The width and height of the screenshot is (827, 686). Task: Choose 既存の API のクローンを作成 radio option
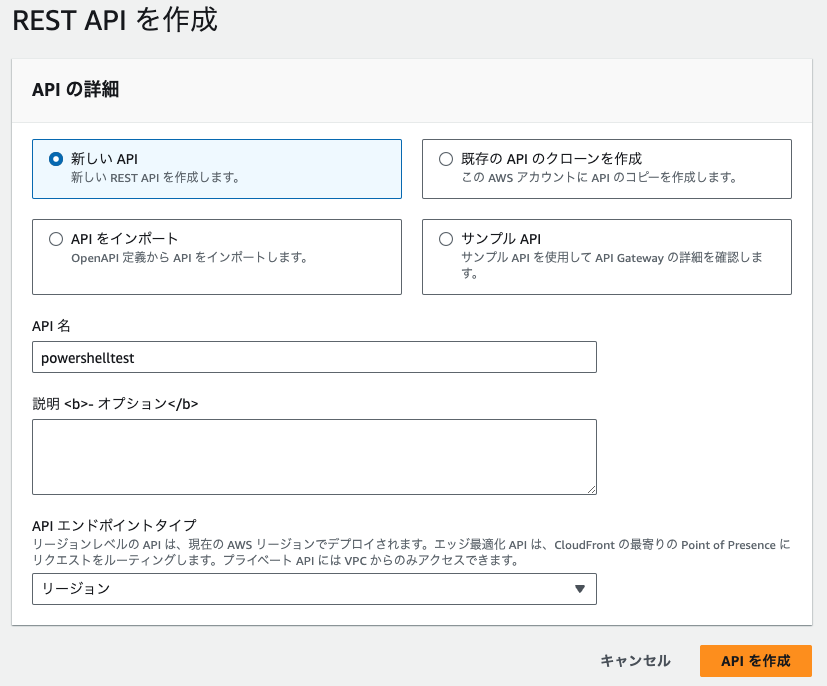(446, 159)
